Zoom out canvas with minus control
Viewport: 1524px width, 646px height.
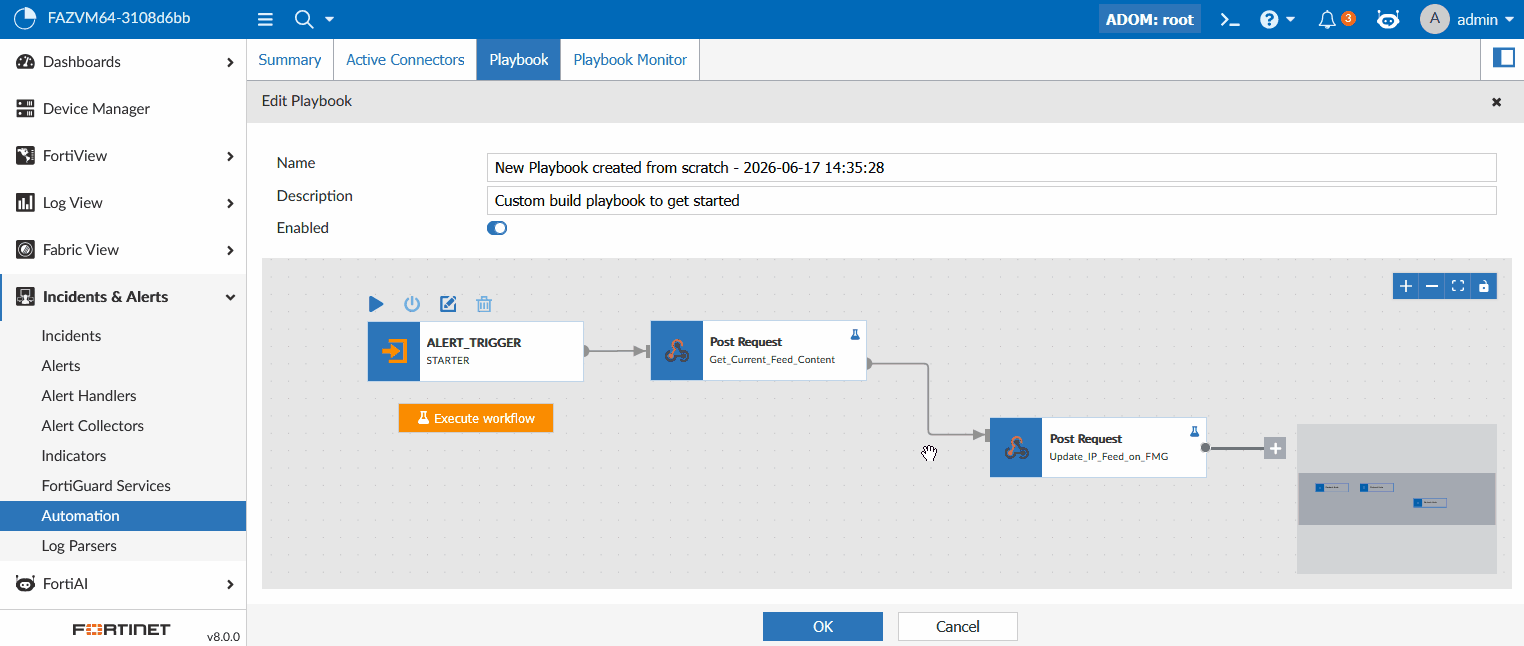(1432, 286)
